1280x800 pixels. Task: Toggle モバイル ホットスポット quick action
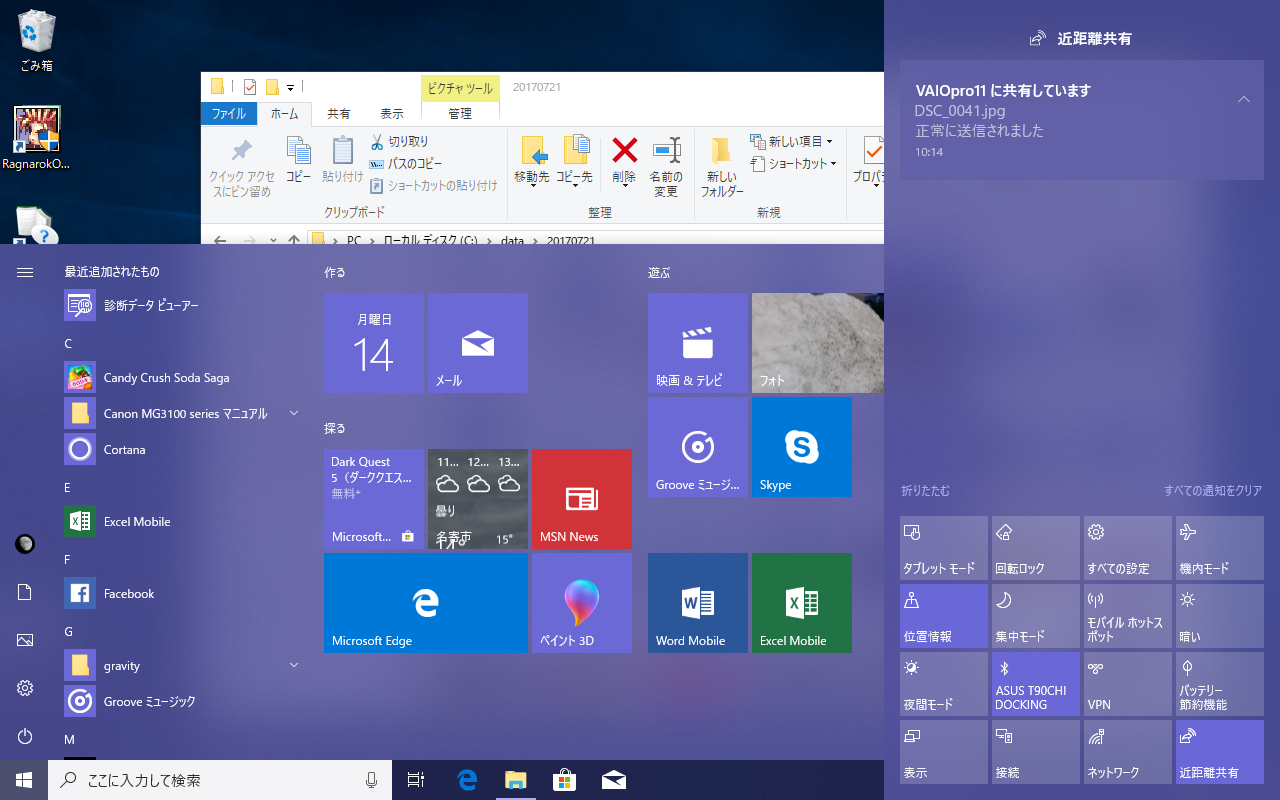tap(1128, 616)
